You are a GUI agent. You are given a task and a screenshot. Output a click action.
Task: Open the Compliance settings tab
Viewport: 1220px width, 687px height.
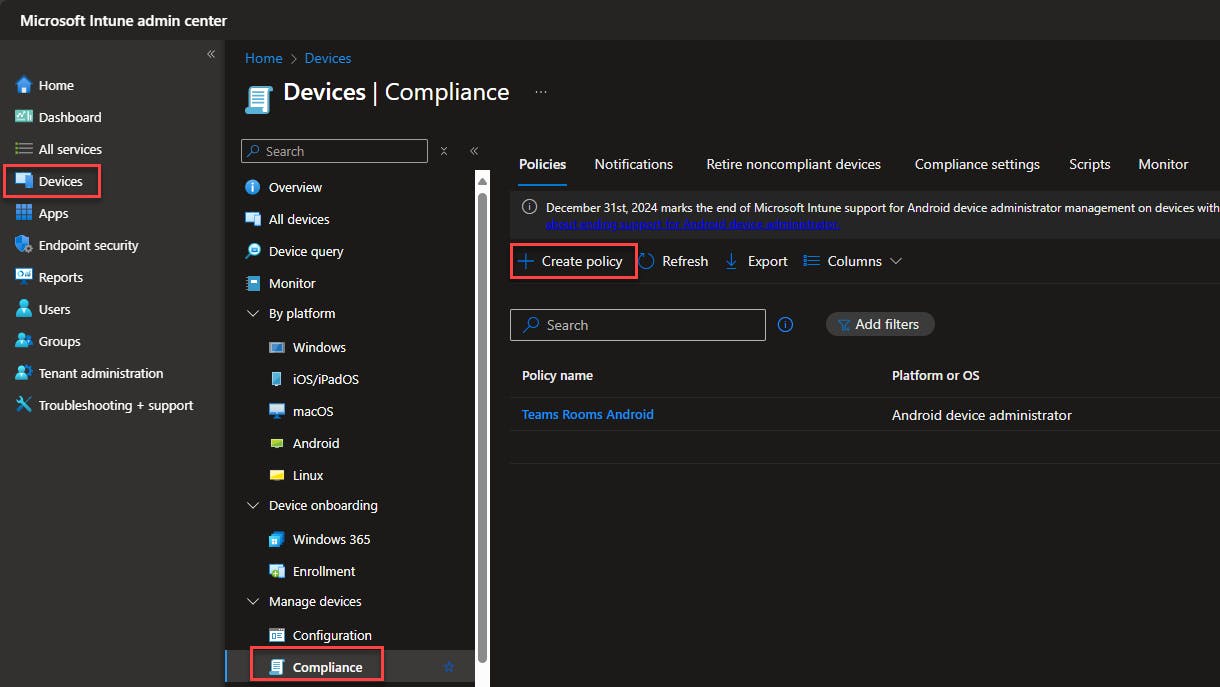(976, 164)
